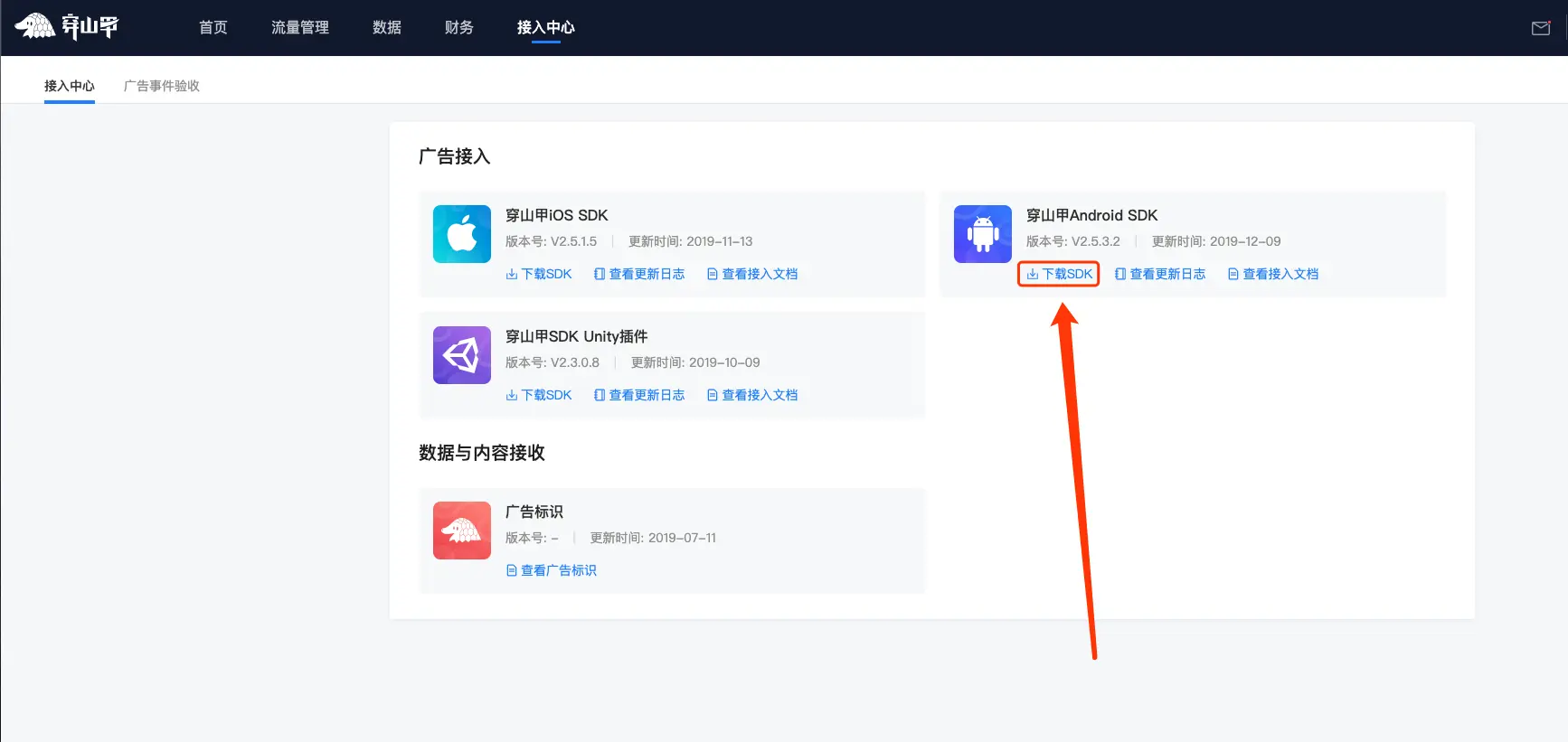Image resolution: width=1568 pixels, height=742 pixels.
Task: Open 财务 in top navigation
Action: [459, 27]
